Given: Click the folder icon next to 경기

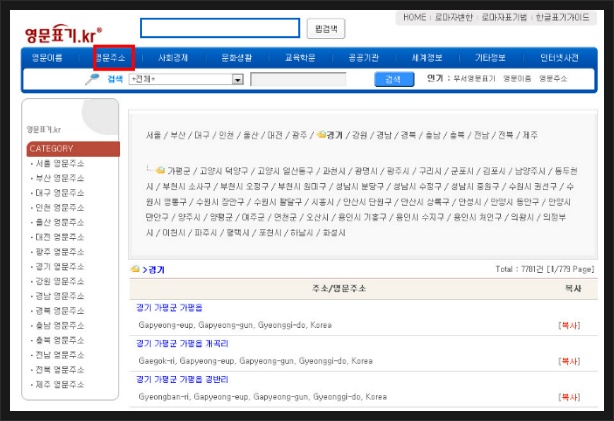Looking at the screenshot, I should [322, 135].
